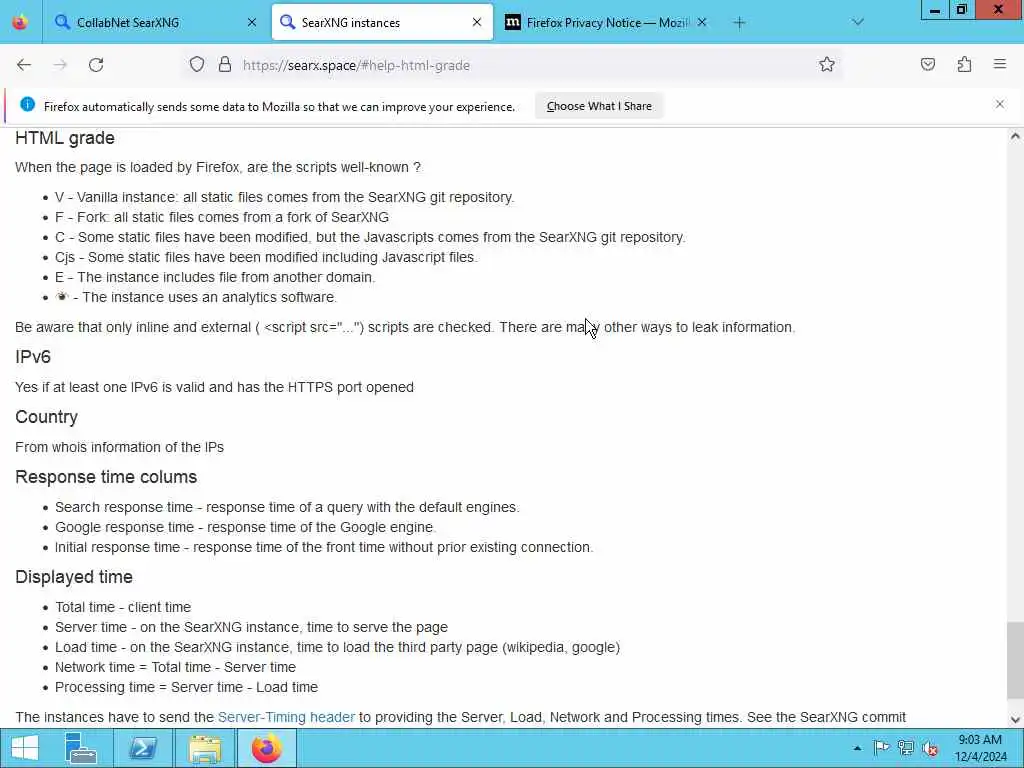Click the 'Network time = Total time' item
Viewport: 1024px width, 768px height.
175,667
